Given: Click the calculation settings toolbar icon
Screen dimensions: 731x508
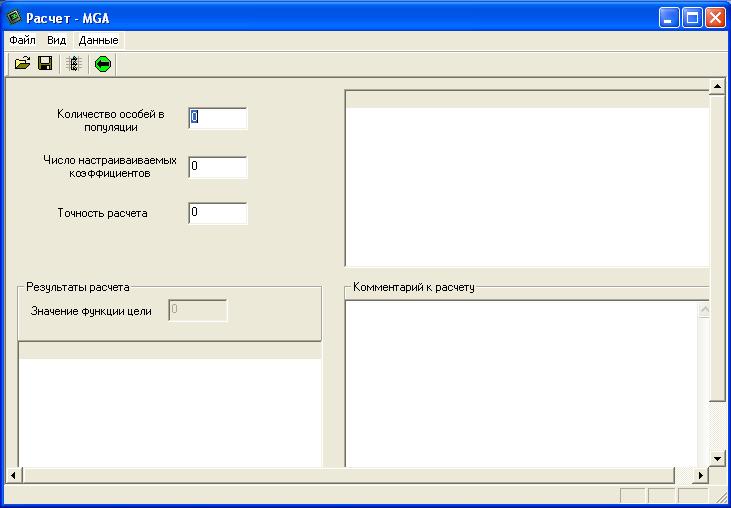Looking at the screenshot, I should [74, 64].
